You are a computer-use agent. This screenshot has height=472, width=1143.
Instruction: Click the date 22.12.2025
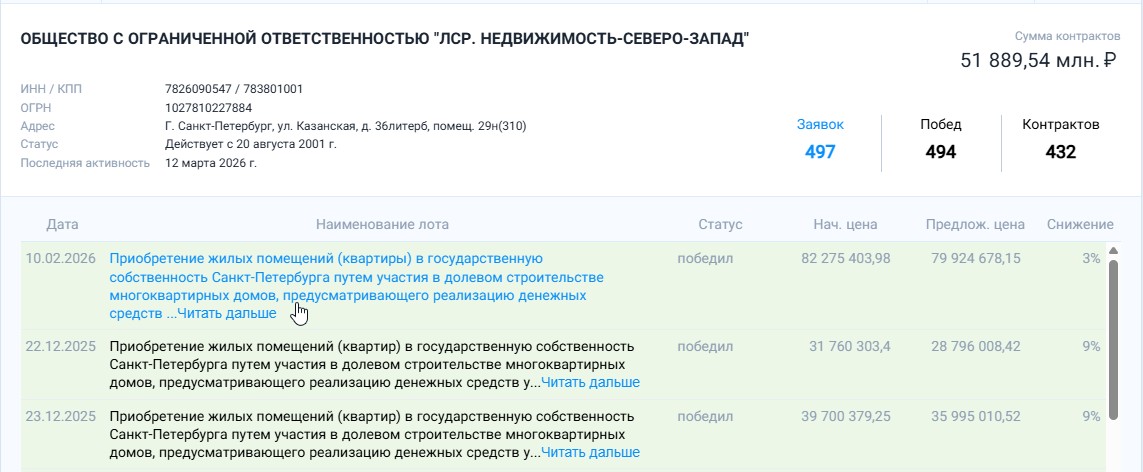pyautogui.click(x=61, y=347)
